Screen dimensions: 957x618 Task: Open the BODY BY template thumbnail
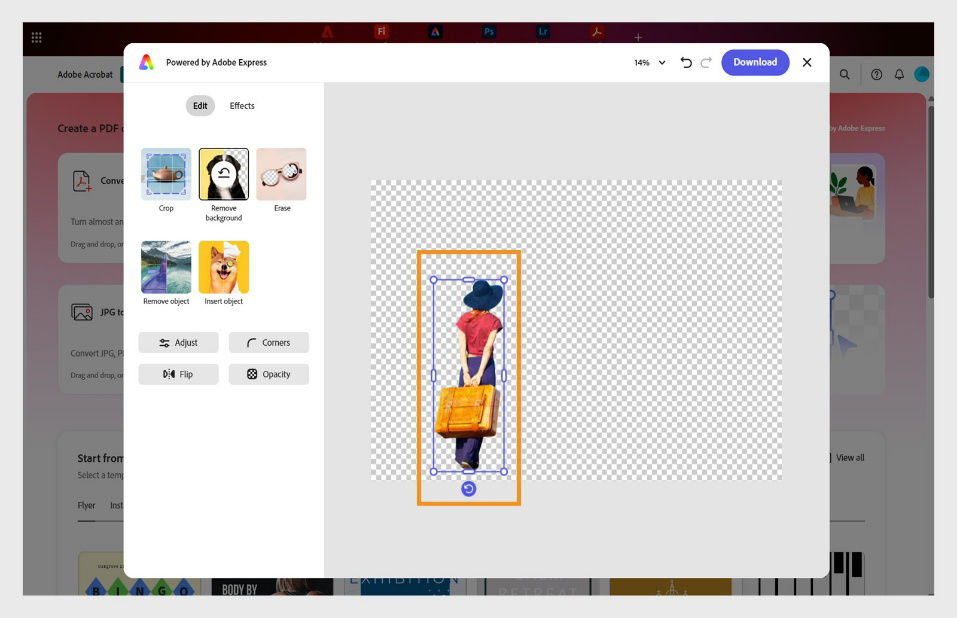pyautogui.click(x=272, y=587)
